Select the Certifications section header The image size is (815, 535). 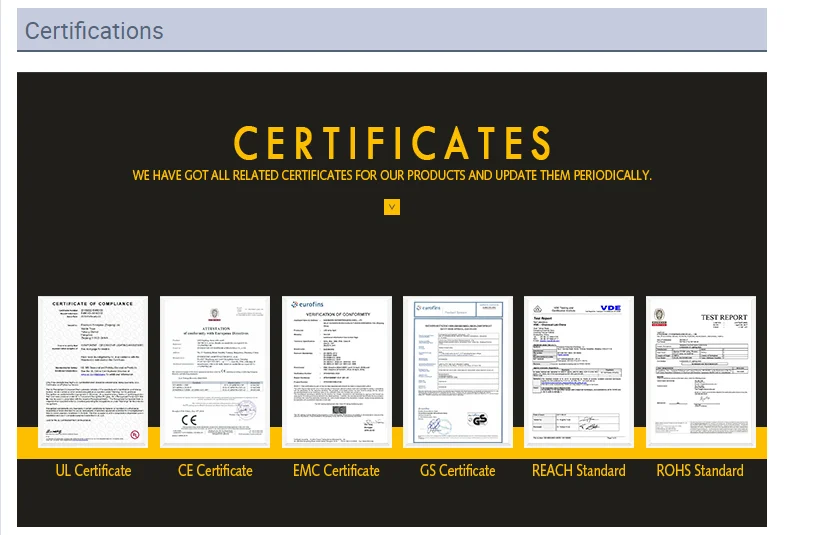[94, 31]
